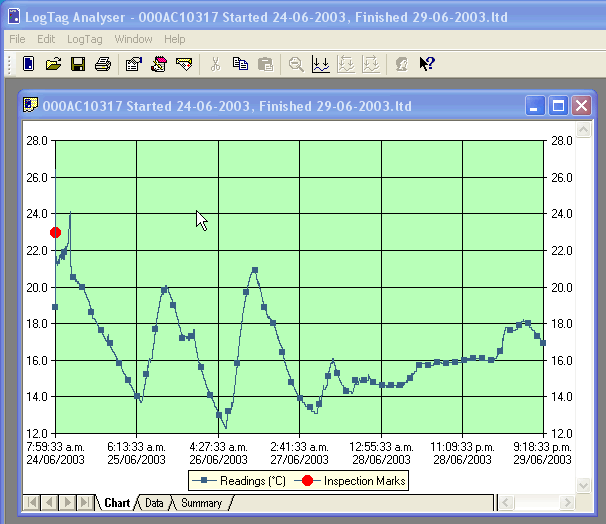Click the red inspection mark on chart
The width and height of the screenshot is (606, 524).
point(55,233)
